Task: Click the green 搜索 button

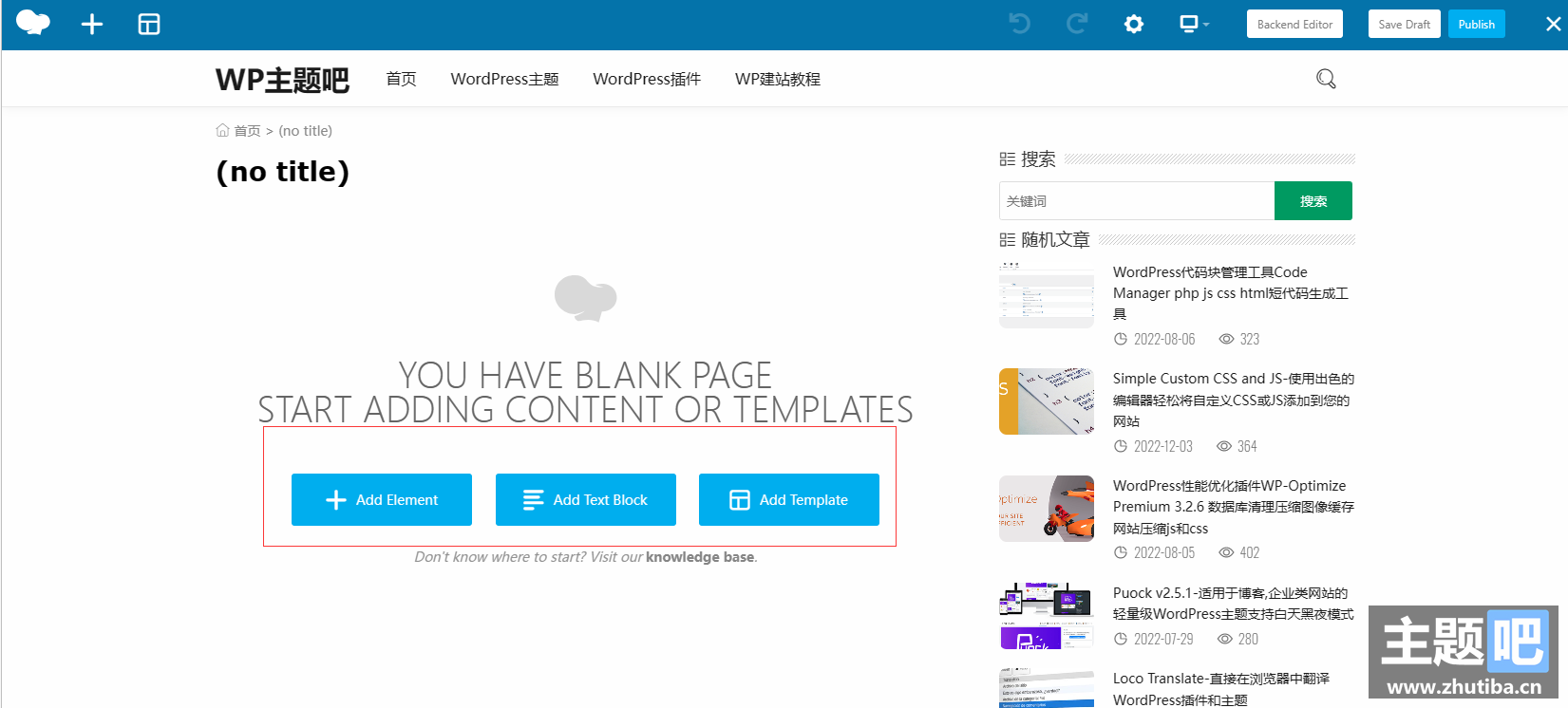Action: (x=1313, y=200)
